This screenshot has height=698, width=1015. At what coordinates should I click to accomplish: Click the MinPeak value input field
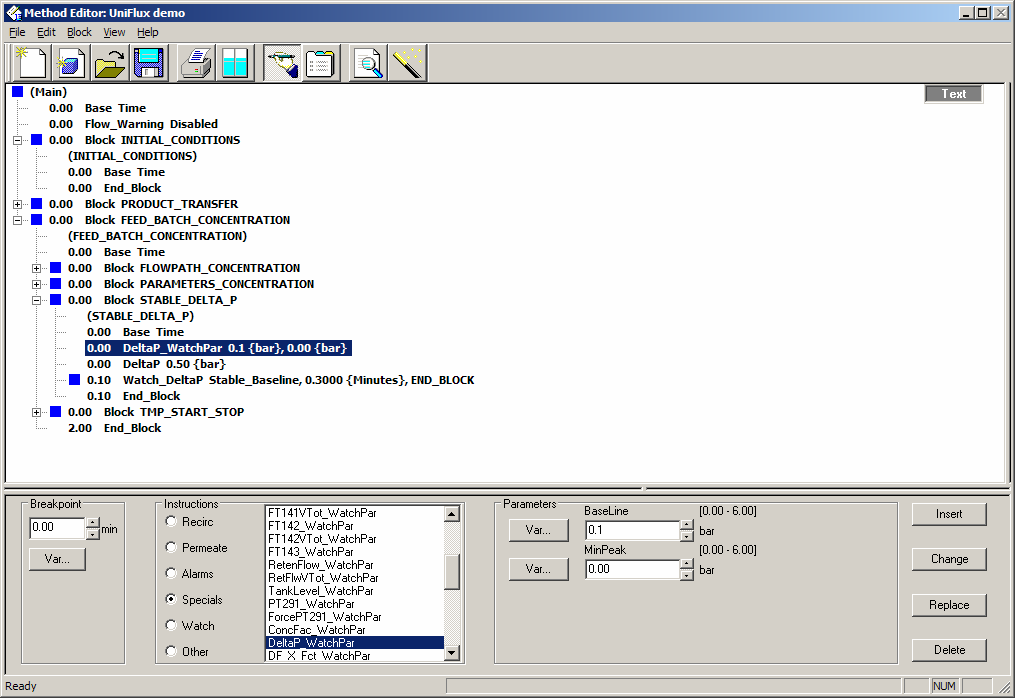[x=632, y=569]
